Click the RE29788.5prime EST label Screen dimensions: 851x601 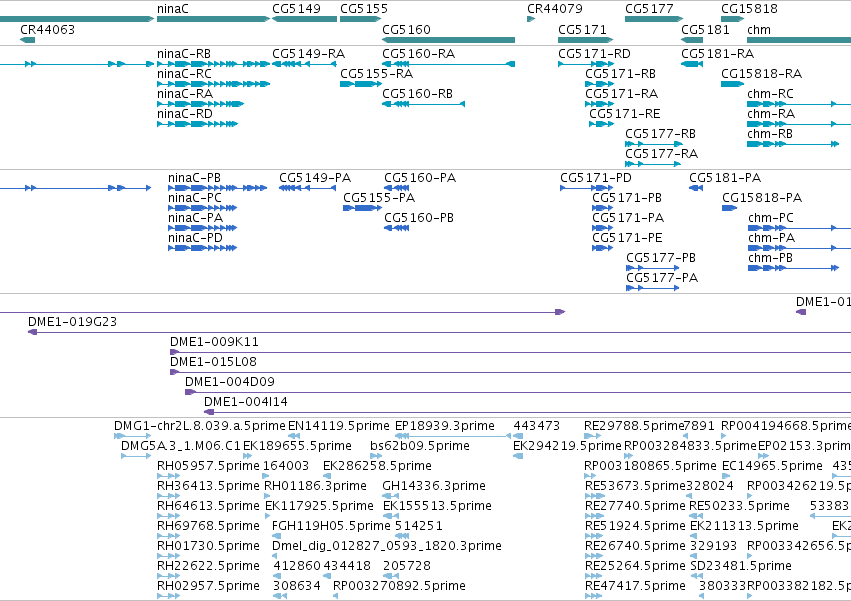point(634,426)
